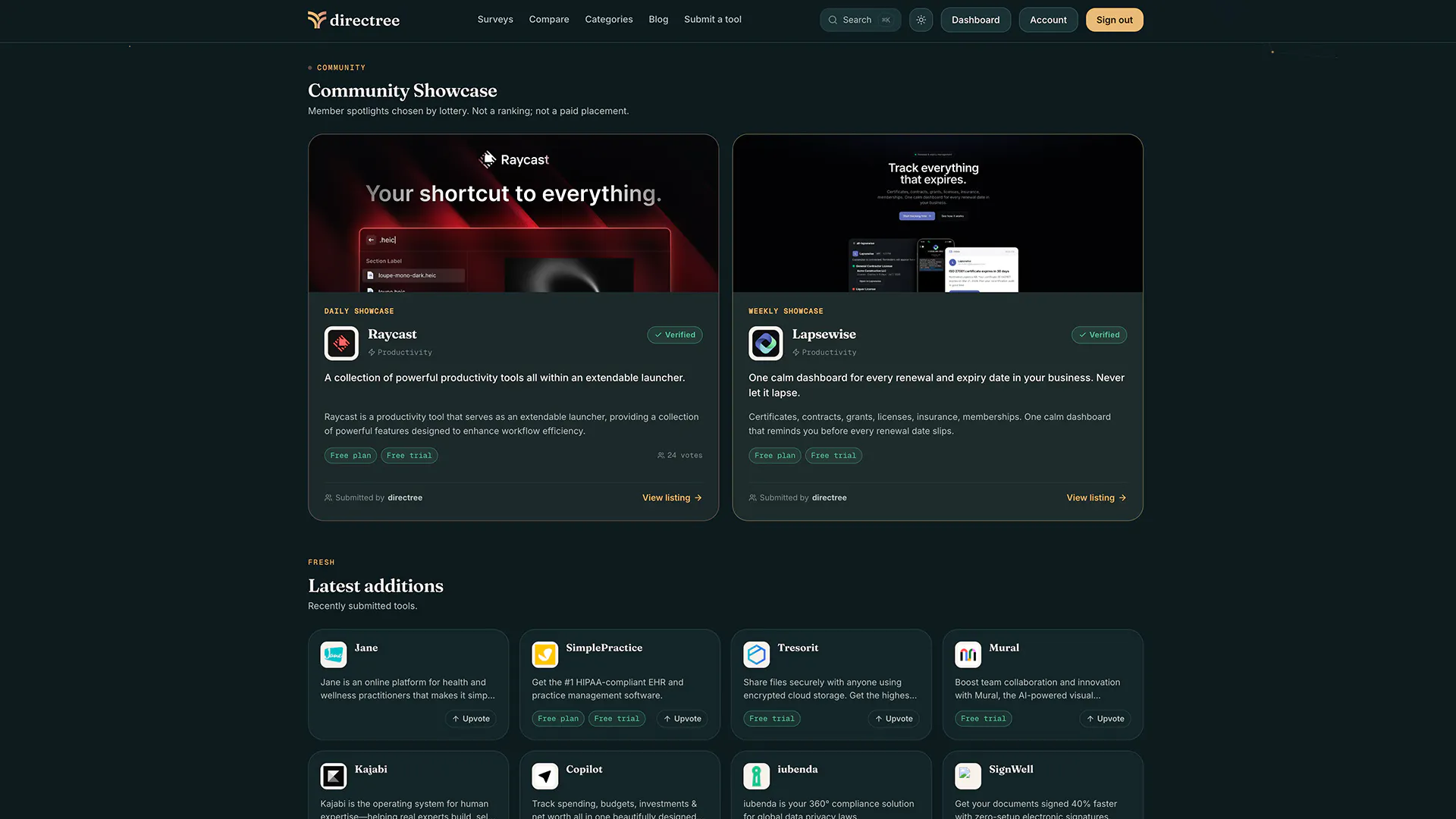This screenshot has width=1456, height=819.
Task: Click the Verified badge on Lapsewise card
Action: tap(1100, 334)
